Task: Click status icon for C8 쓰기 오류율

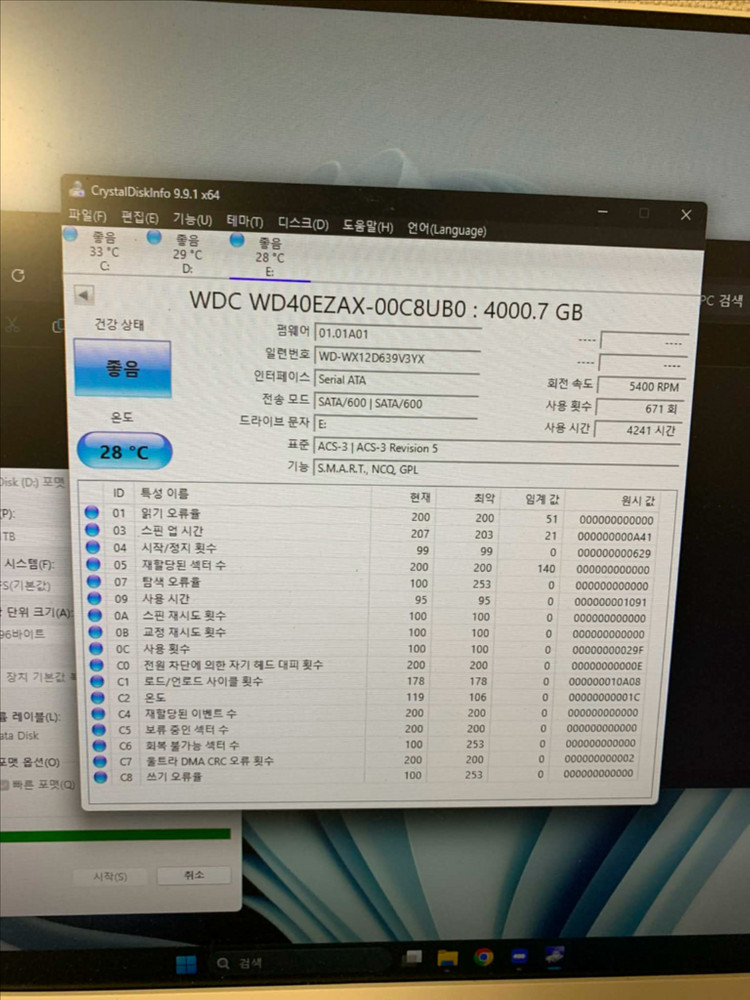Action: point(100,777)
